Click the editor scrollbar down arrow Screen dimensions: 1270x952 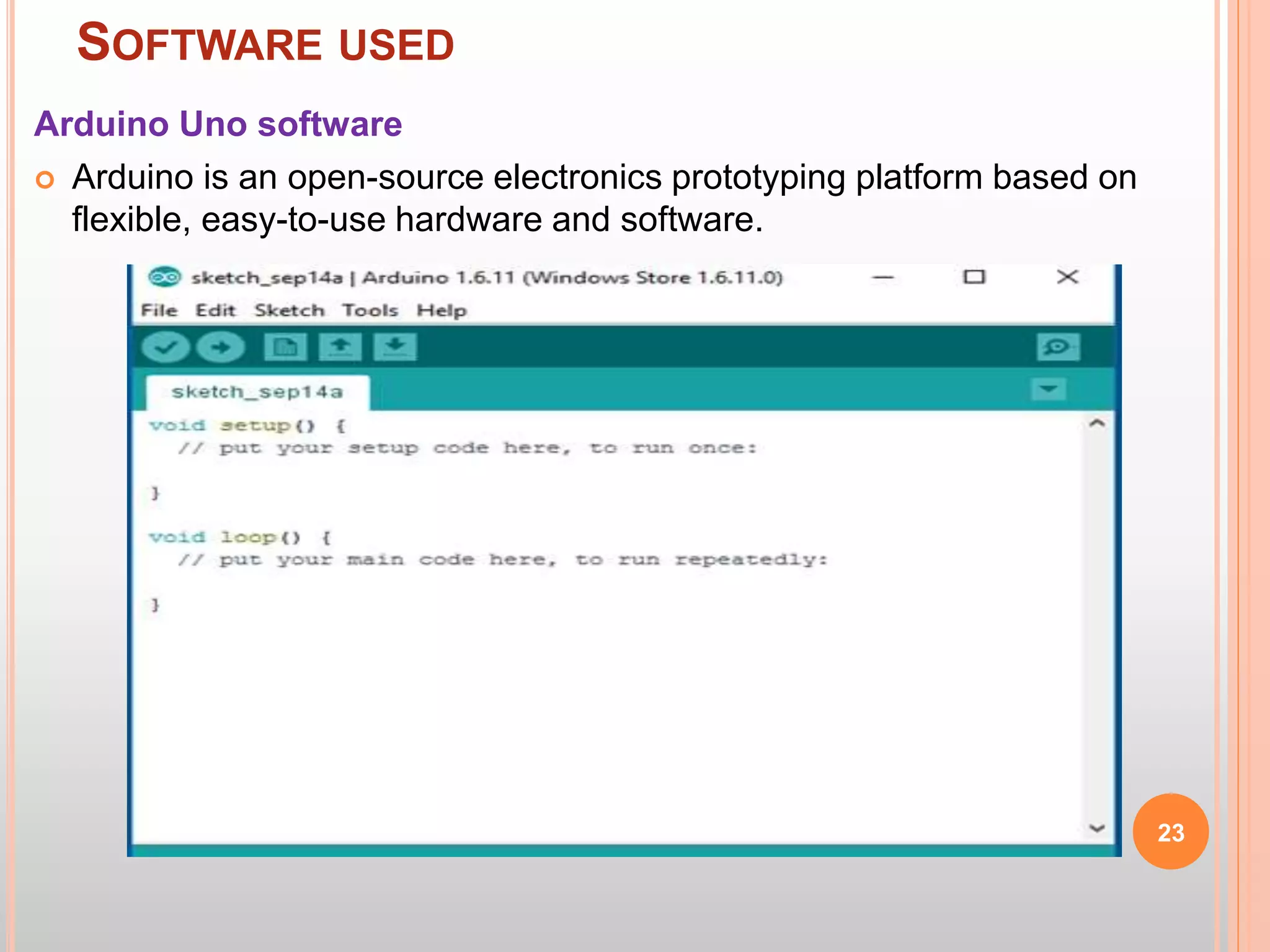coord(1097,828)
